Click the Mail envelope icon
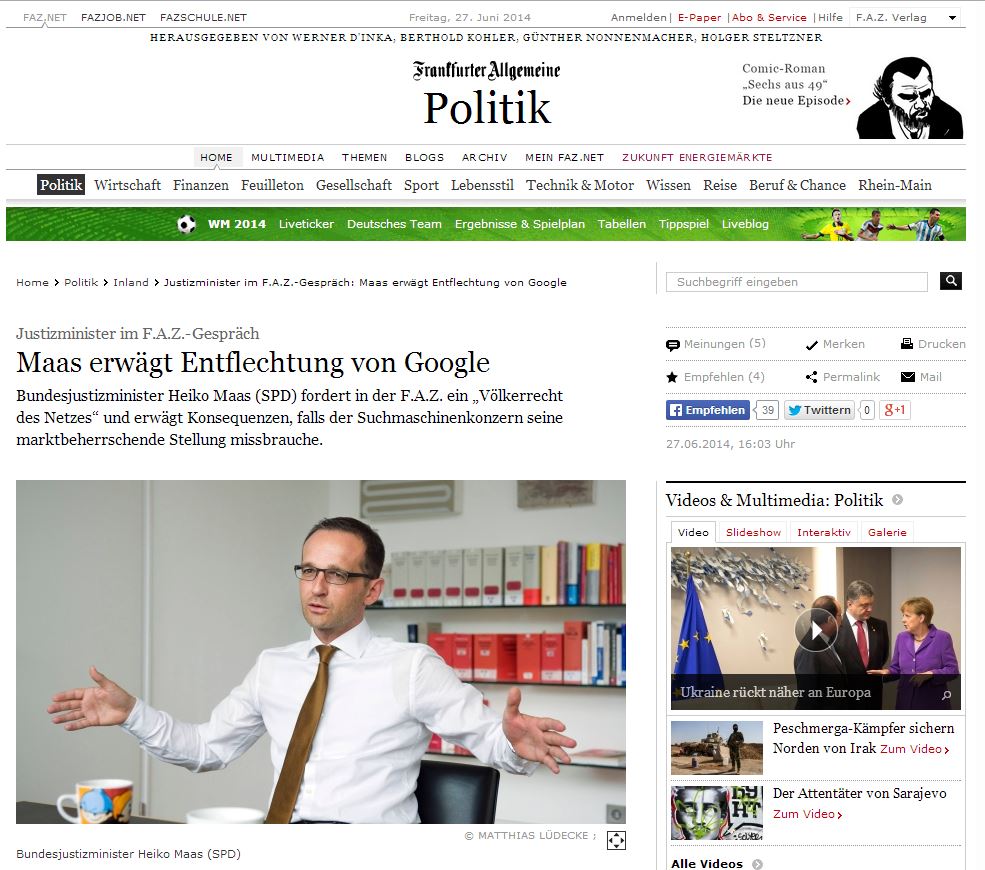This screenshot has width=985, height=870. (908, 377)
